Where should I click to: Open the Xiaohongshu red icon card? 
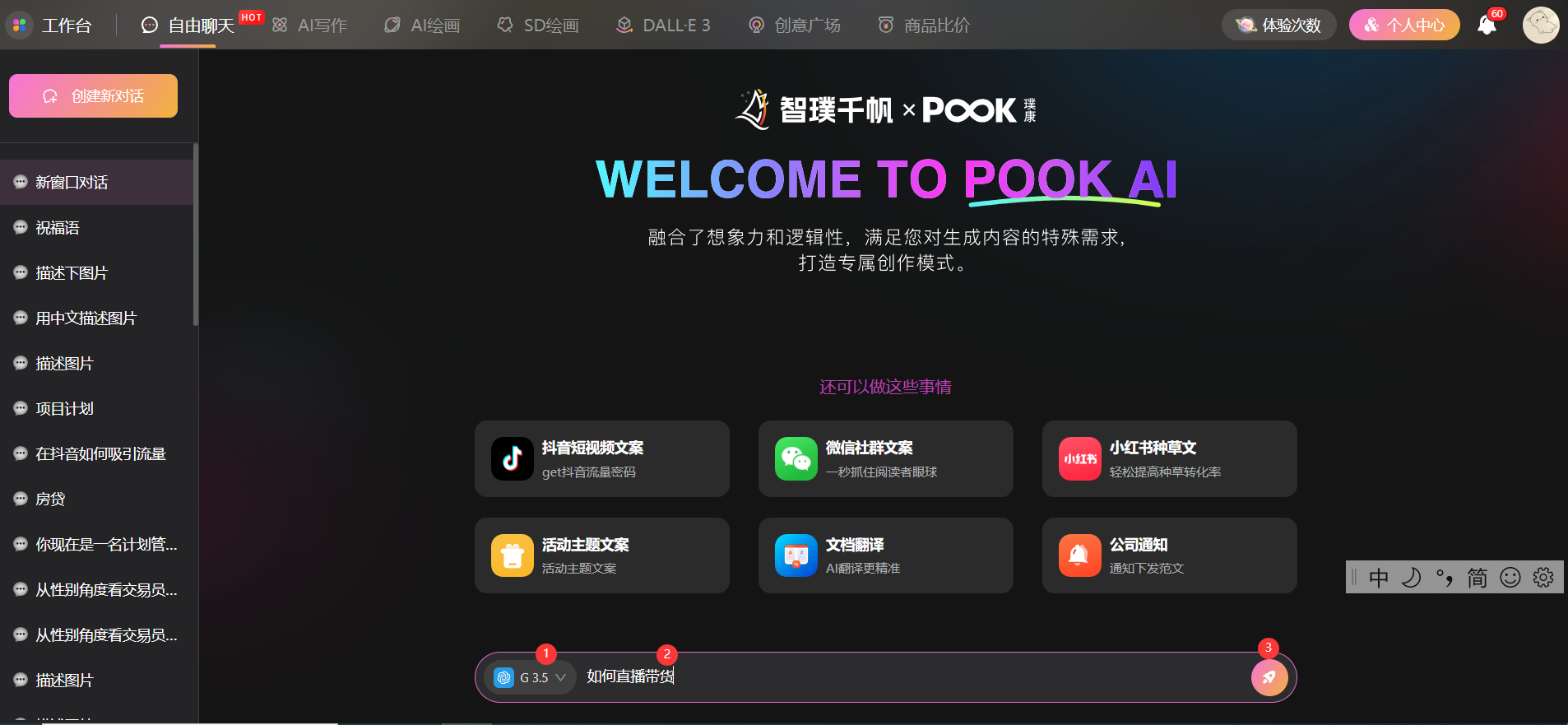coord(1079,458)
